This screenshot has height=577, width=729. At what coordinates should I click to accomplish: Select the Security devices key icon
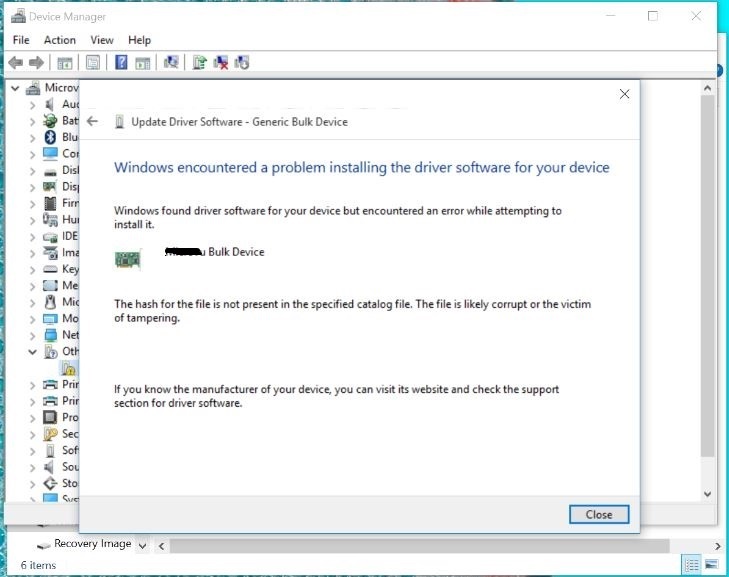tap(50, 433)
